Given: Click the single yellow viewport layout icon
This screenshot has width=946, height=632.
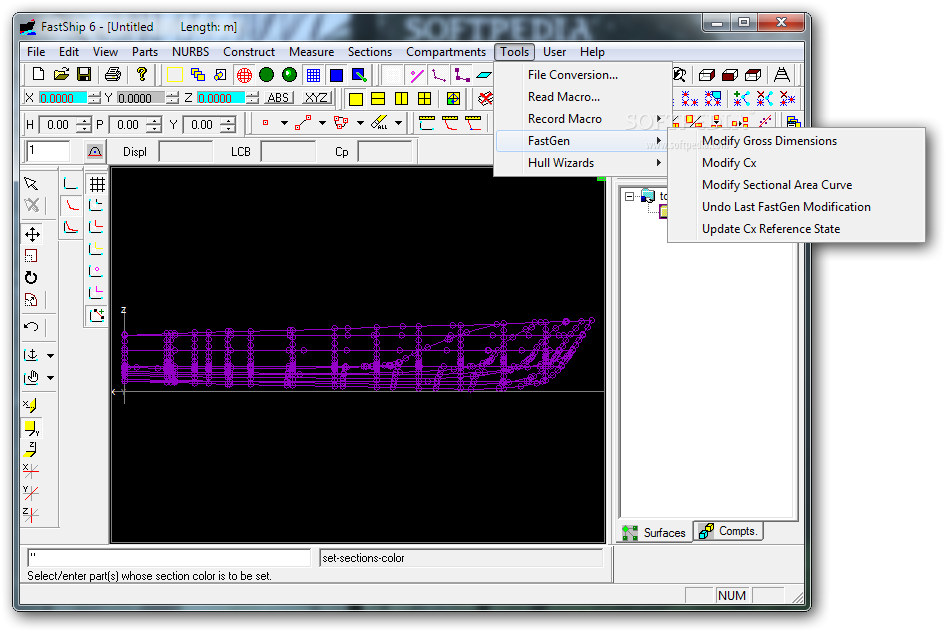Looking at the screenshot, I should point(356,98).
